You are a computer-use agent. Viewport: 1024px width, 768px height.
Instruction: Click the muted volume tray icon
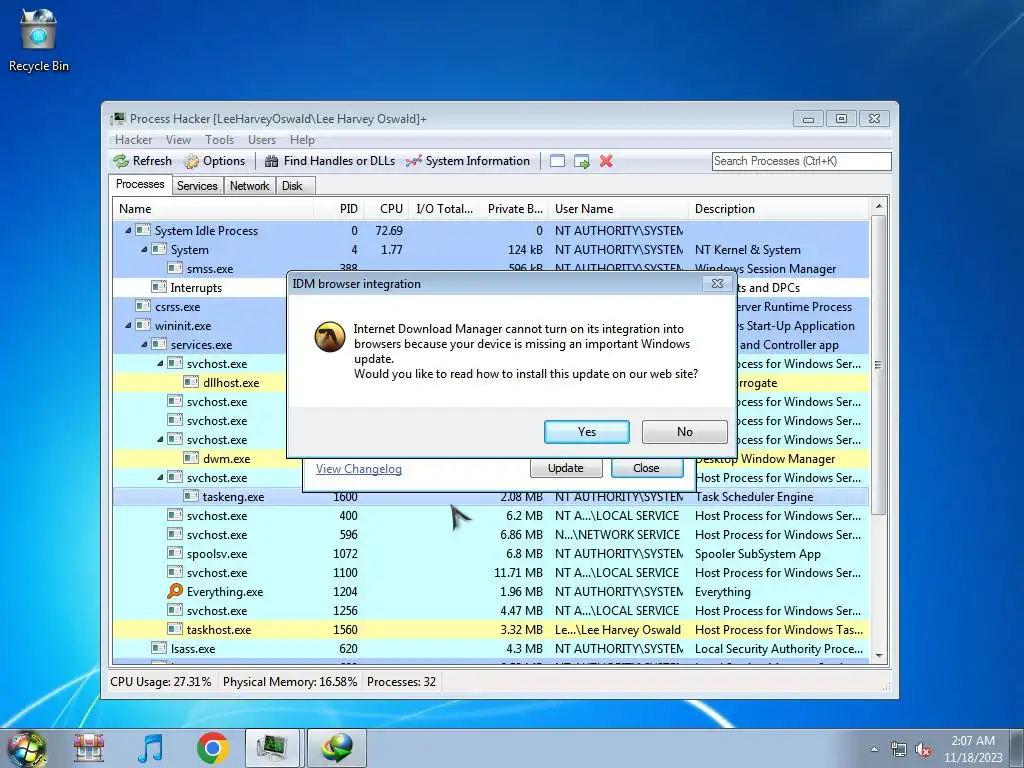coord(923,750)
